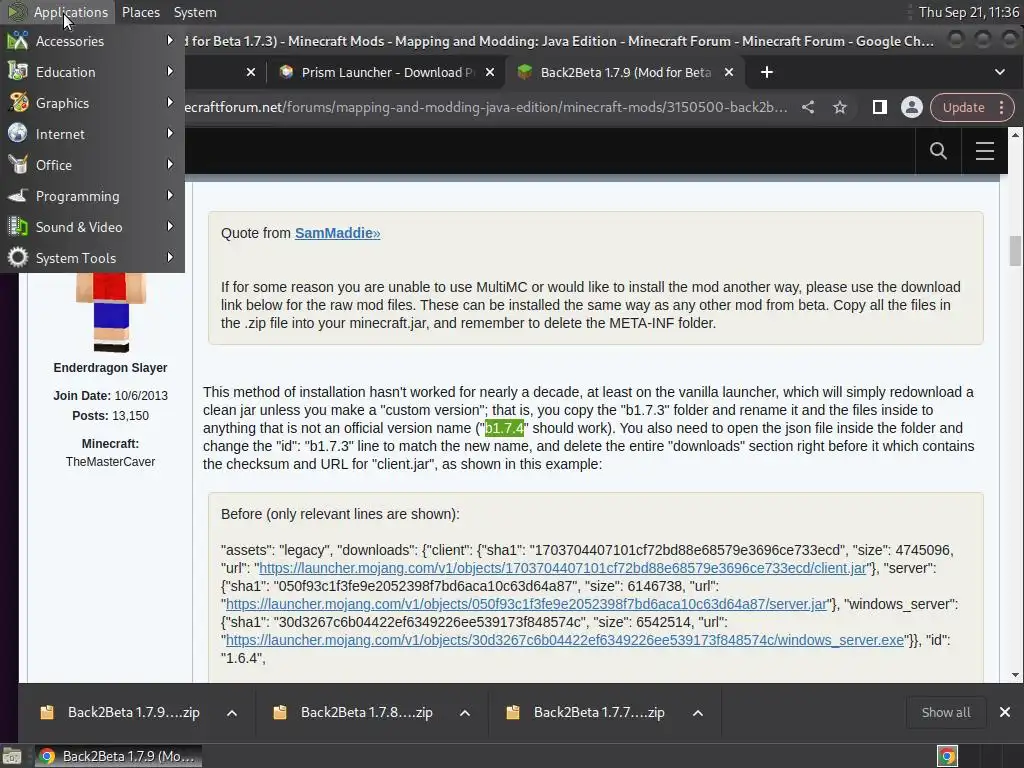Open the Graphics submenu
The height and width of the screenshot is (768, 1024).
click(92, 103)
